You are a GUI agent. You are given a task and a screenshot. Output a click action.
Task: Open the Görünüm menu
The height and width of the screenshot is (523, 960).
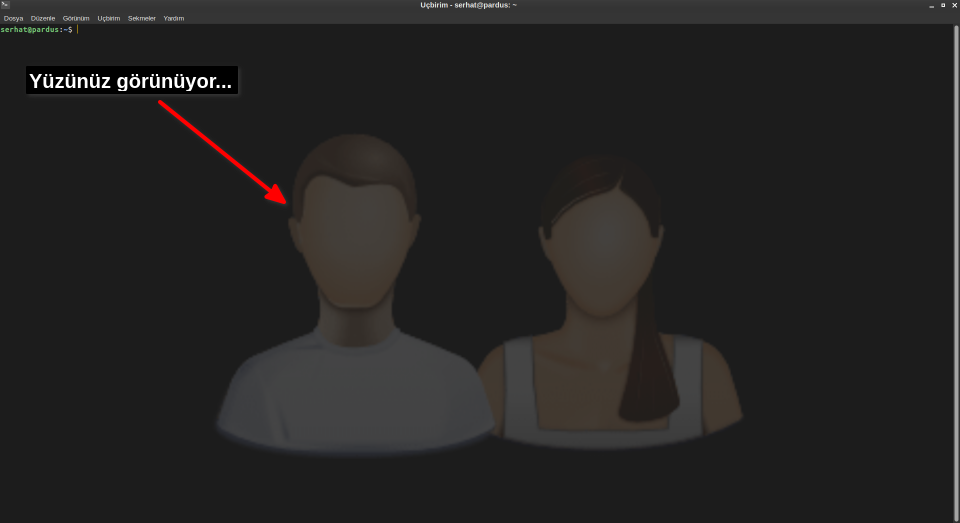(76, 18)
